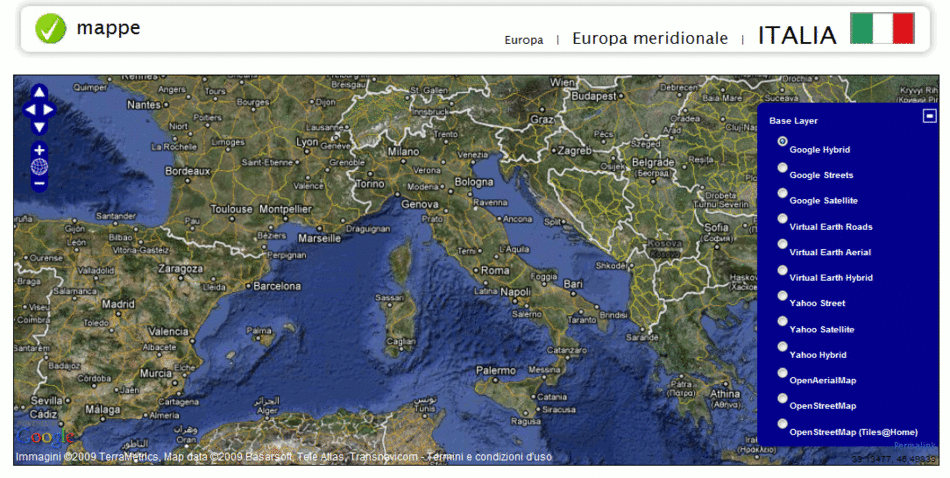Select Yahoo Satellite base layer

(783, 320)
